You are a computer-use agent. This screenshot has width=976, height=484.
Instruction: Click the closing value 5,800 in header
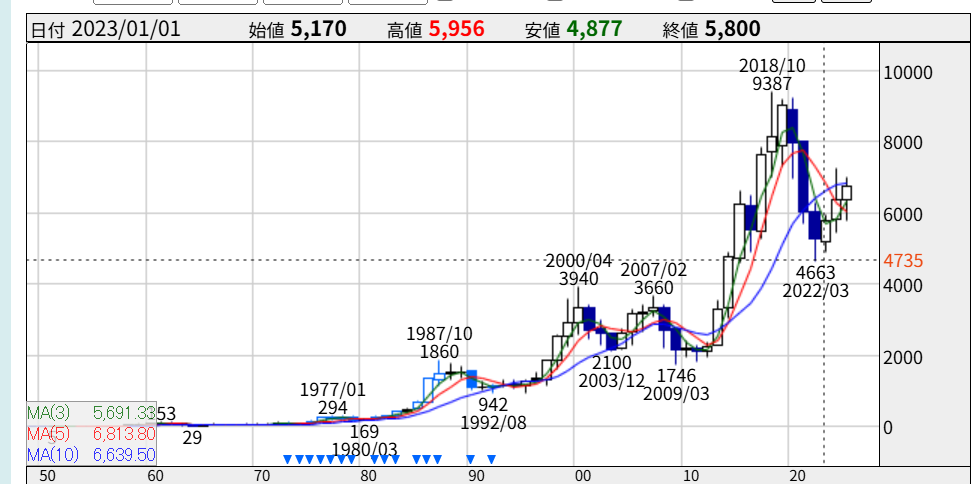[732, 28]
